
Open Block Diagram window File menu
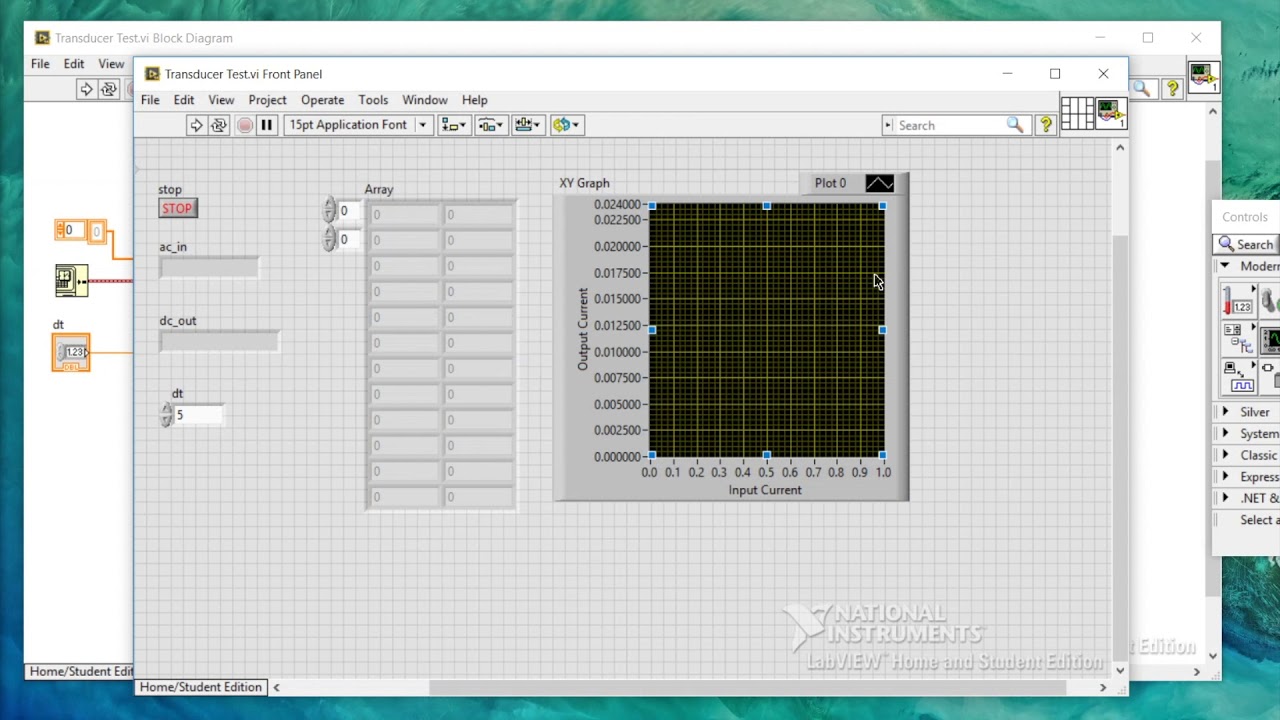pyautogui.click(x=40, y=64)
